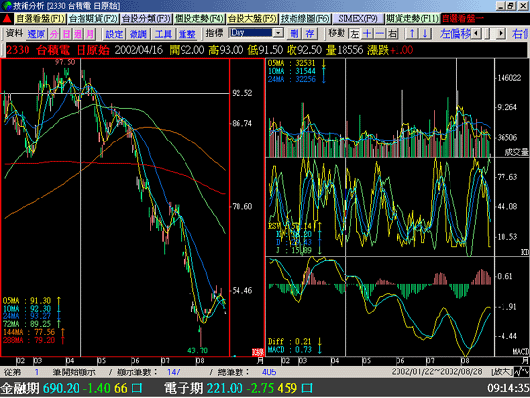Toggle the 週 weekly-period button
The height and width of the screenshot is (398, 530).
pyautogui.click(x=78, y=33)
